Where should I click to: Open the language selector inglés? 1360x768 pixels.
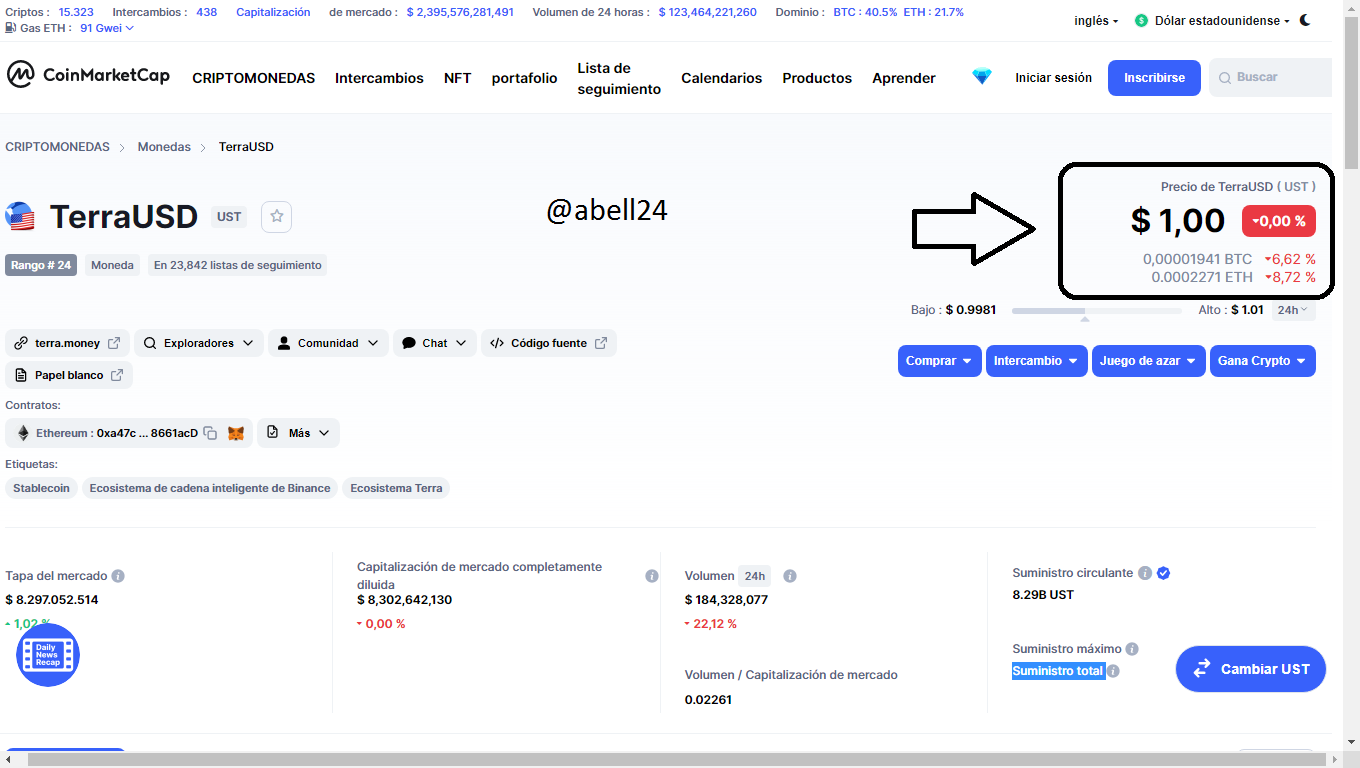point(1096,20)
